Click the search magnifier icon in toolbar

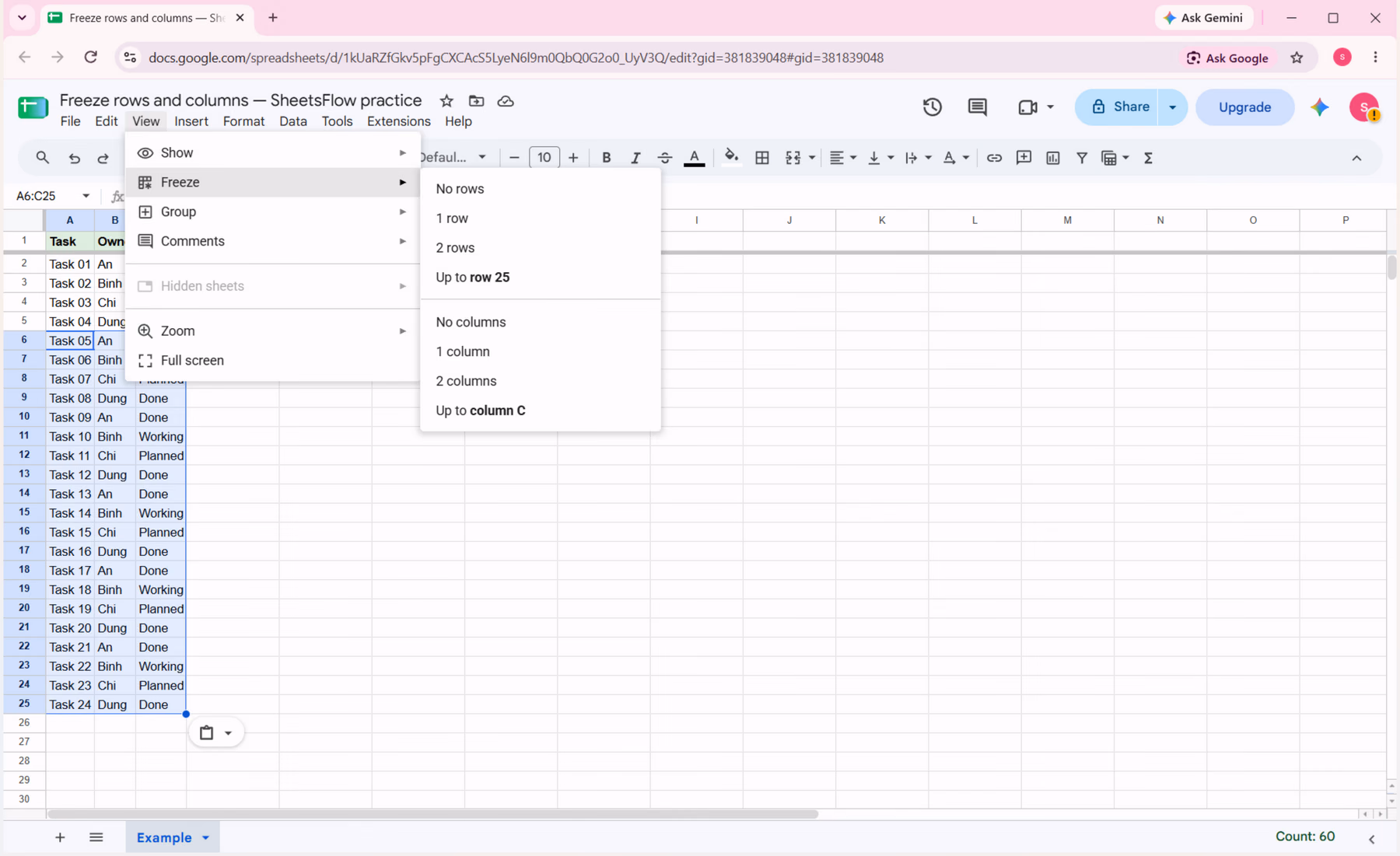point(43,158)
